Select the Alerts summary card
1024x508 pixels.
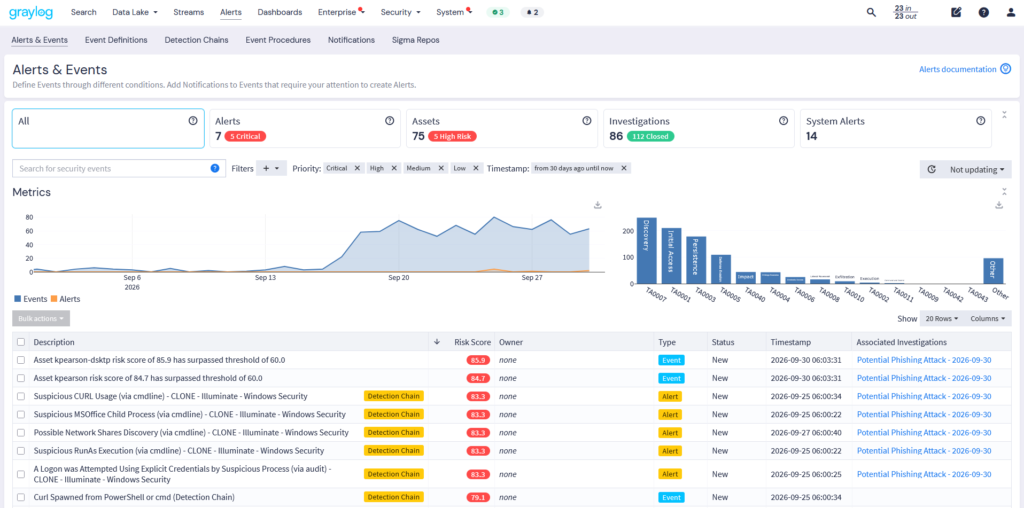(x=305, y=129)
